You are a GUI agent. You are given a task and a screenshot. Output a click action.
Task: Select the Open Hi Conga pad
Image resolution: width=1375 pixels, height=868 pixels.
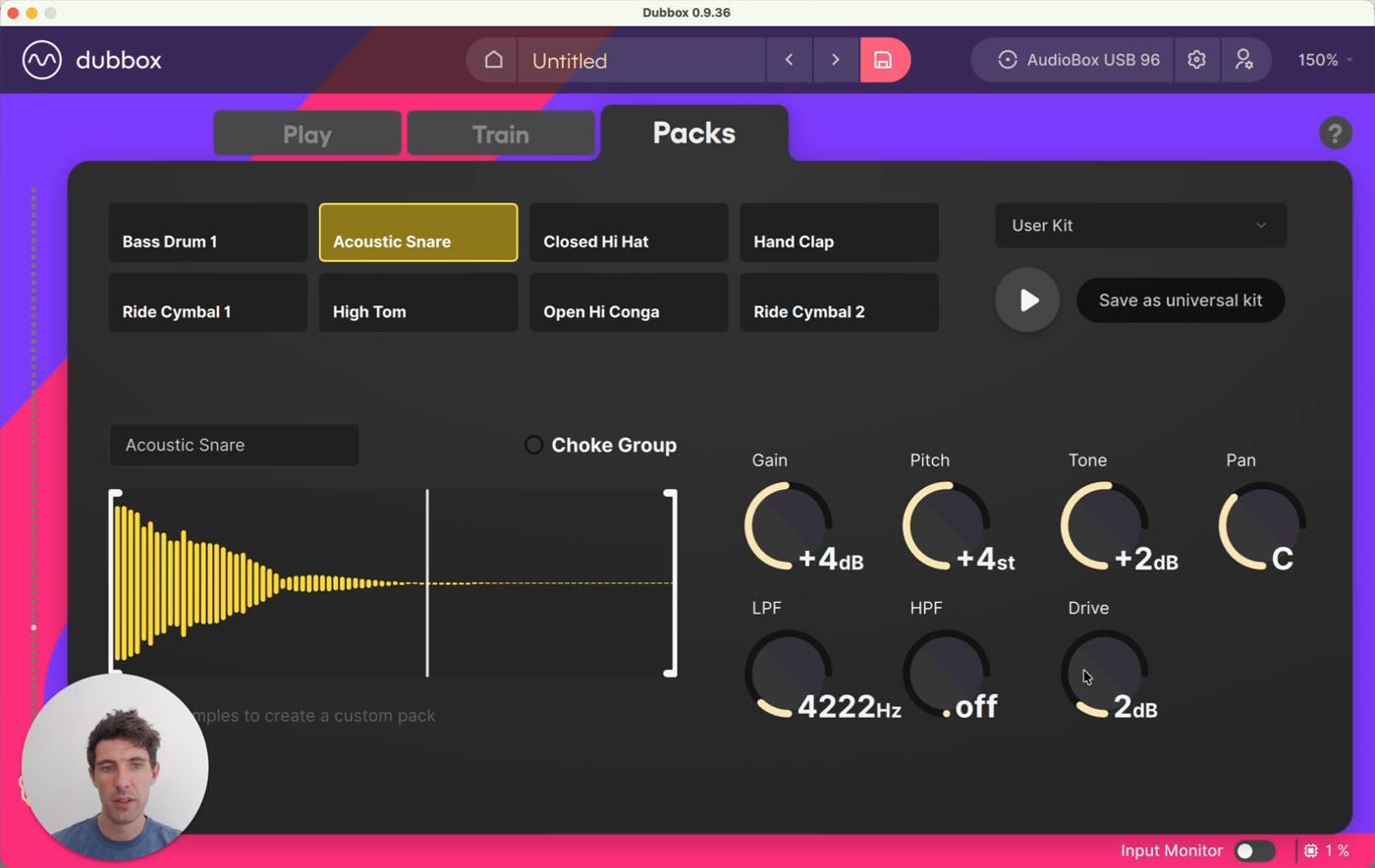pyautogui.click(x=629, y=302)
